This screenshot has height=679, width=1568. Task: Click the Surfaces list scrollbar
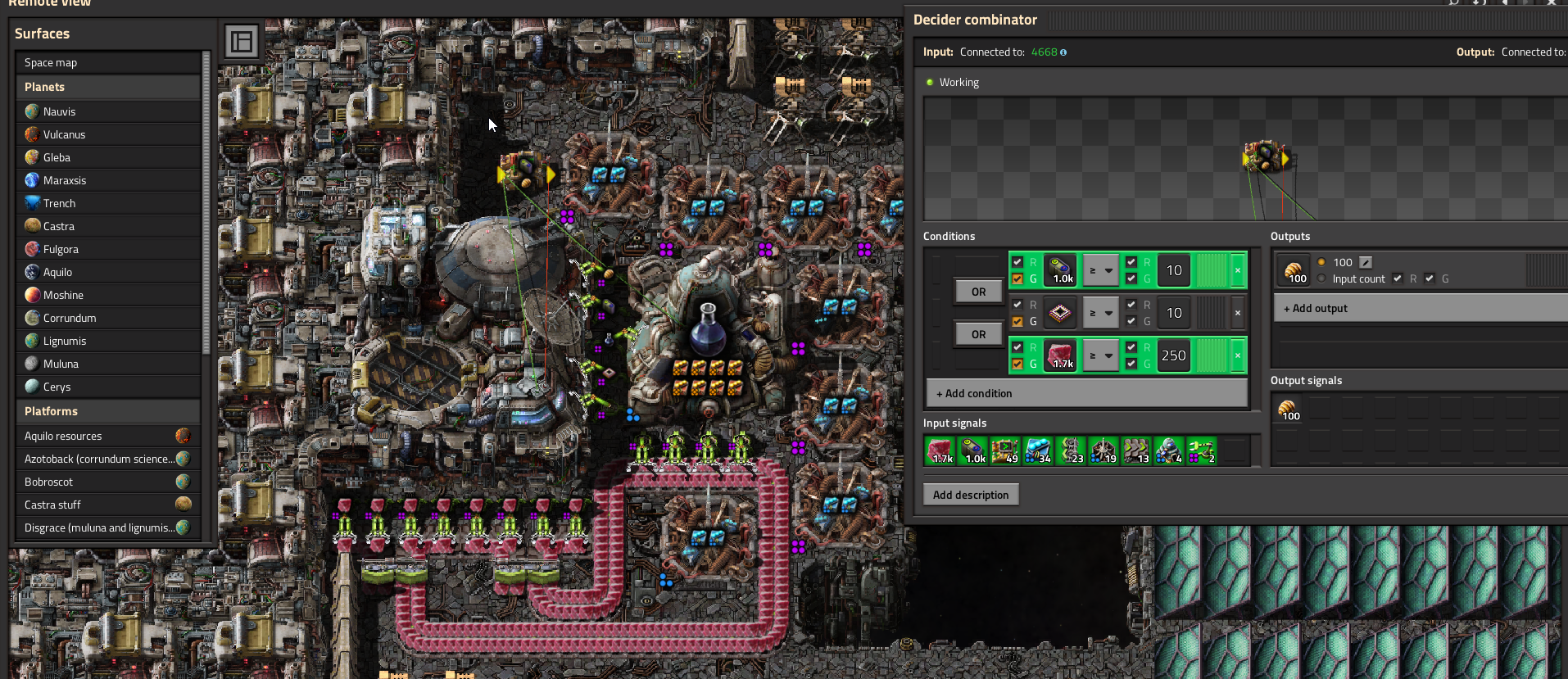(206, 202)
